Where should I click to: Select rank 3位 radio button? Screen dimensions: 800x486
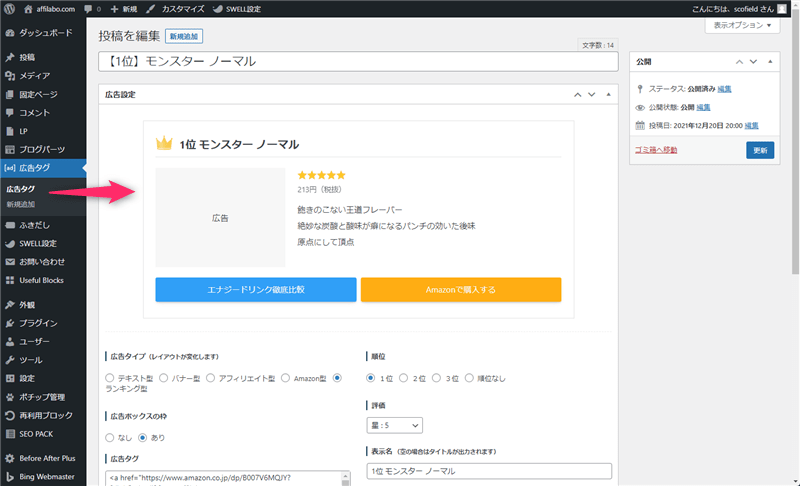436,378
